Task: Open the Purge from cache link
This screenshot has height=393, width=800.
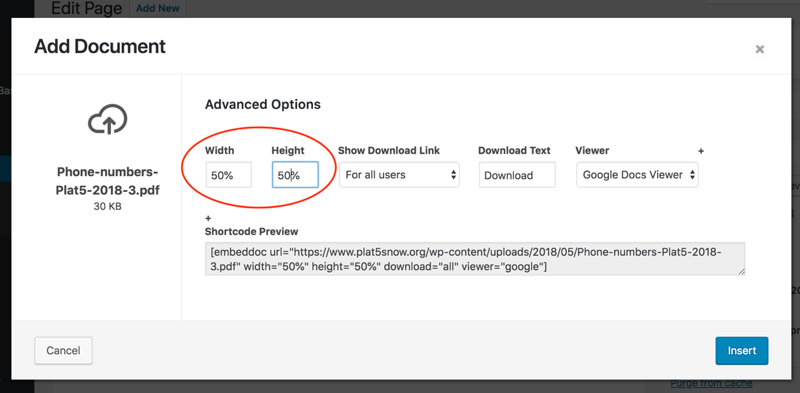Action: tap(711, 383)
